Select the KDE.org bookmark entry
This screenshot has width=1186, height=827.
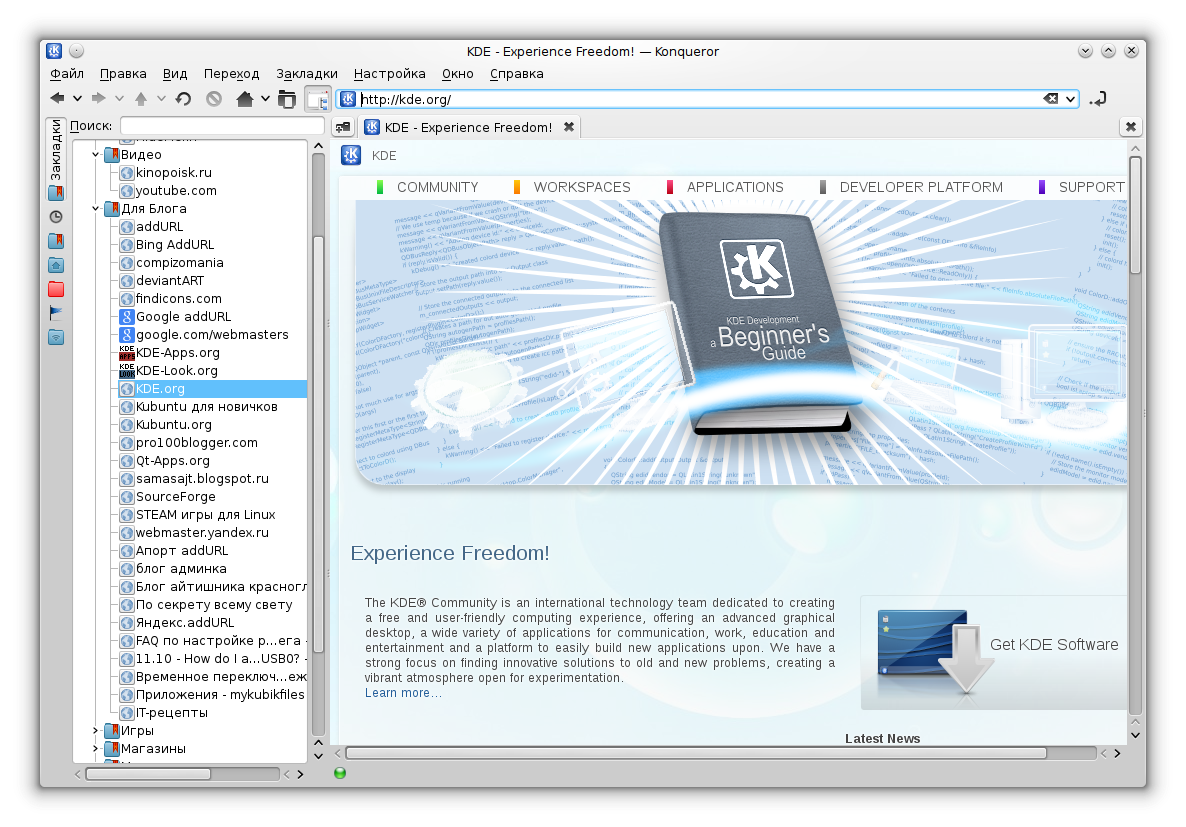tap(160, 388)
